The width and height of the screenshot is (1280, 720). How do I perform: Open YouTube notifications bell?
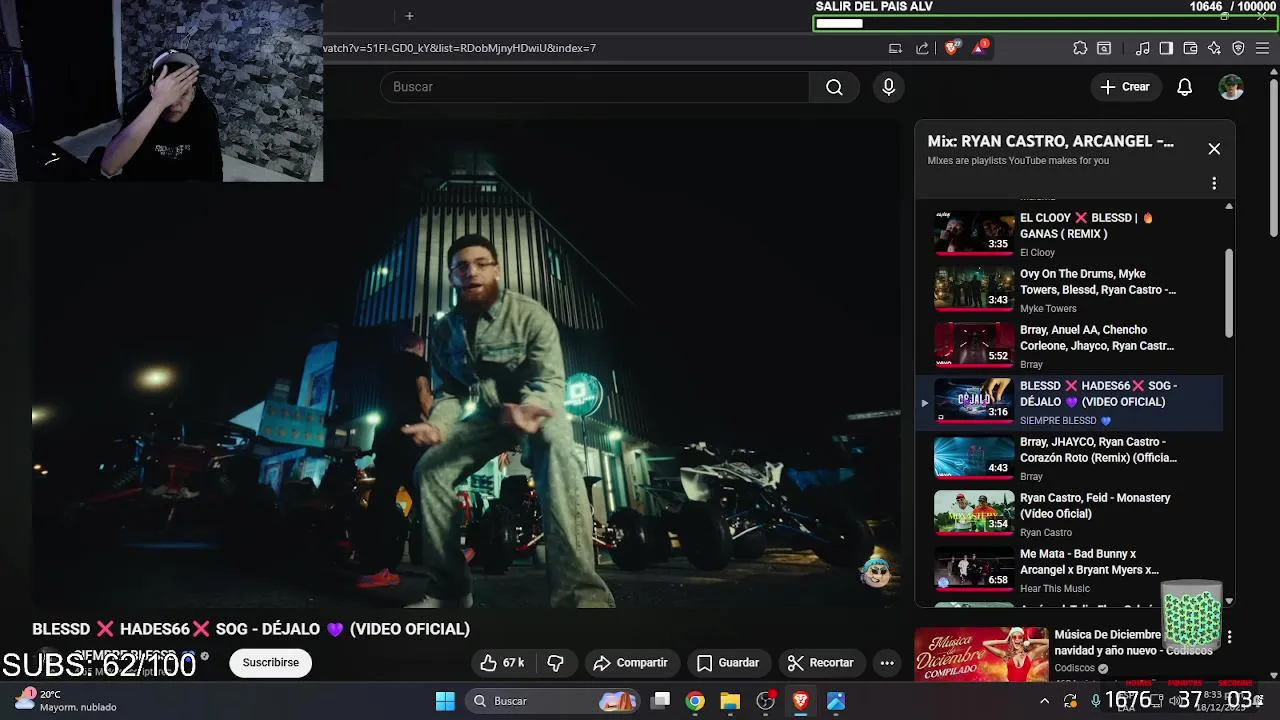[1184, 87]
